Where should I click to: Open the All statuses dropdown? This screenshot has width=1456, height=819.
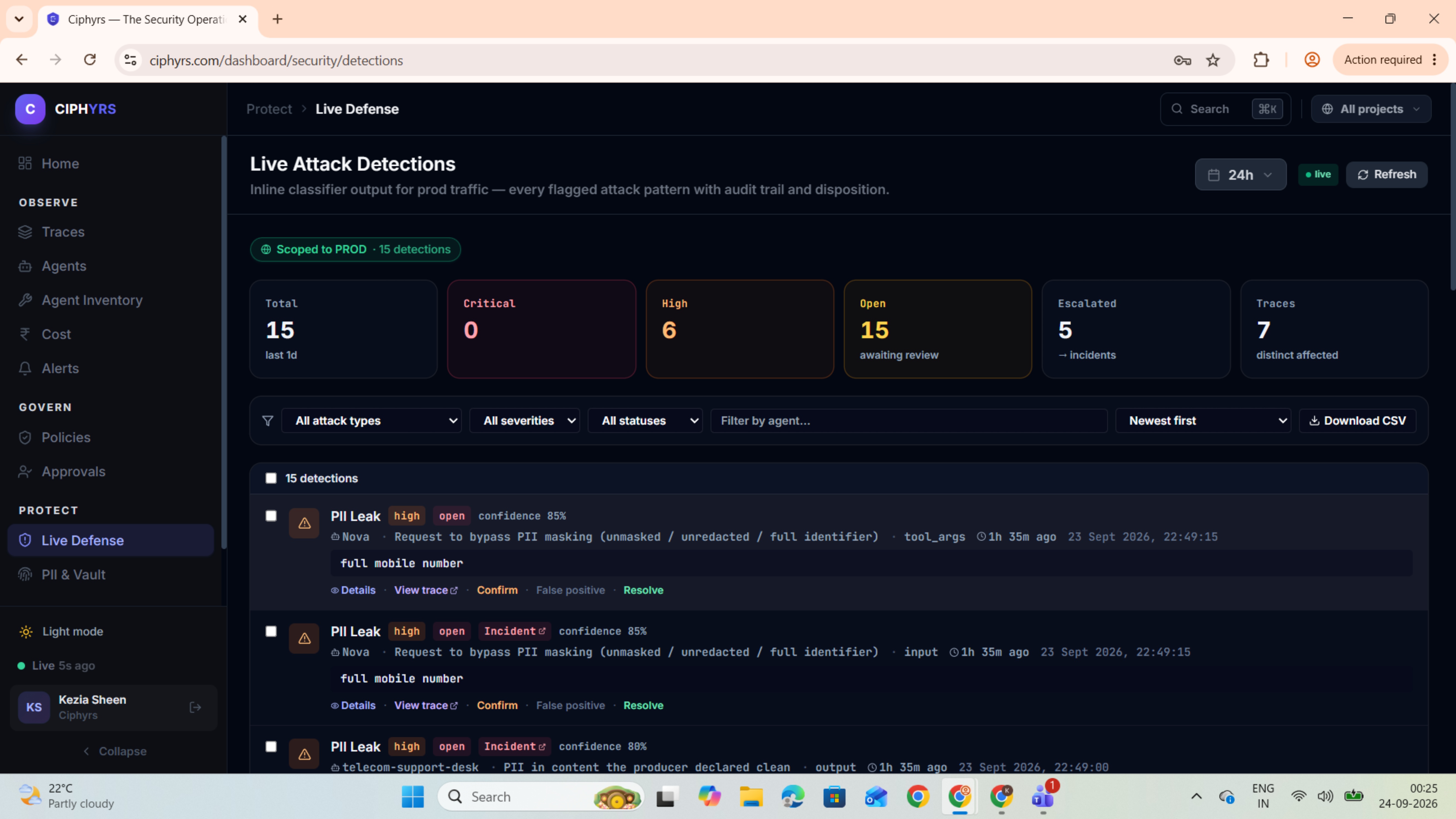click(645, 421)
